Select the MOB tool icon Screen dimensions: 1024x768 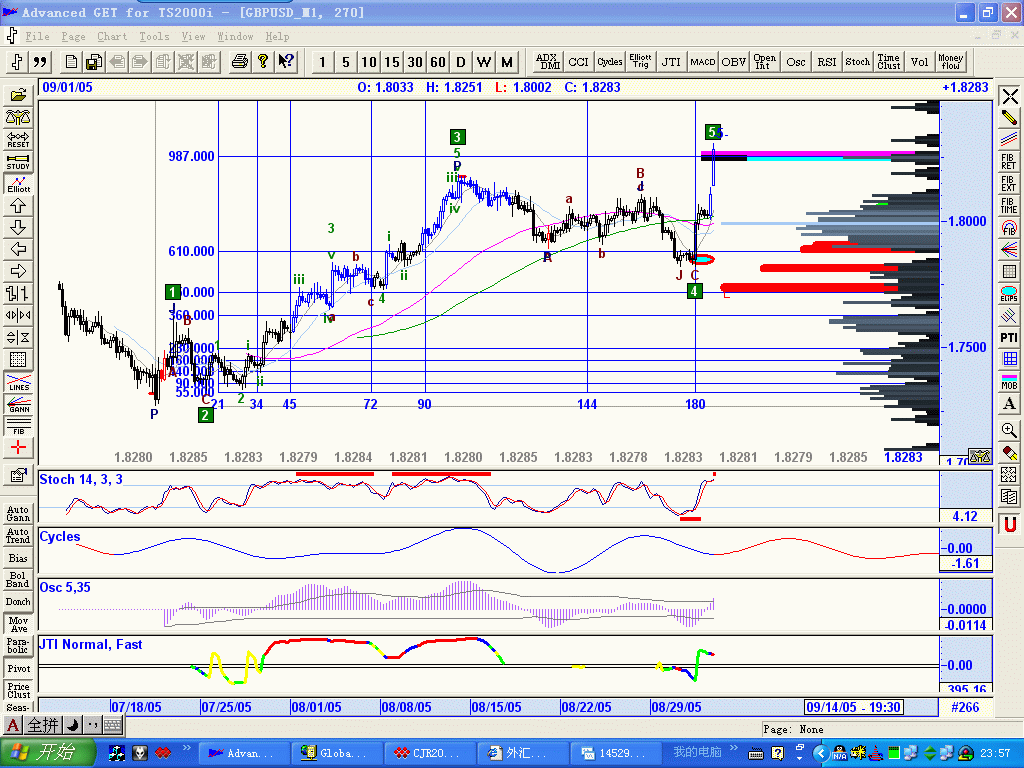1009,382
